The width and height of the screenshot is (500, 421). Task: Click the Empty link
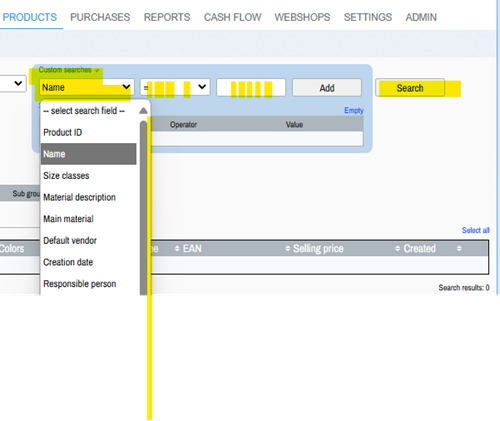(x=354, y=110)
